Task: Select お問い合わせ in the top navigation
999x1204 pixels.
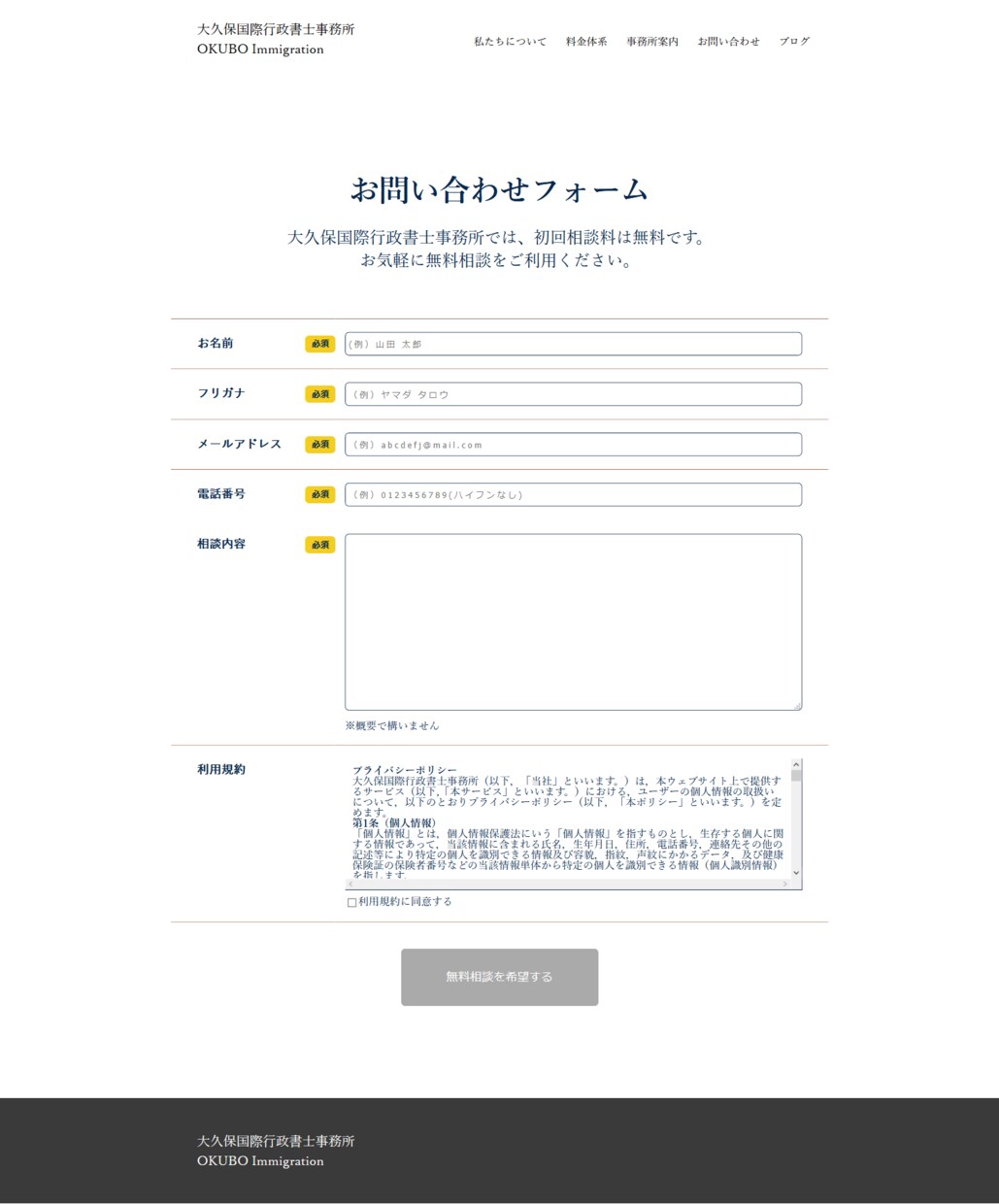Action: click(728, 42)
